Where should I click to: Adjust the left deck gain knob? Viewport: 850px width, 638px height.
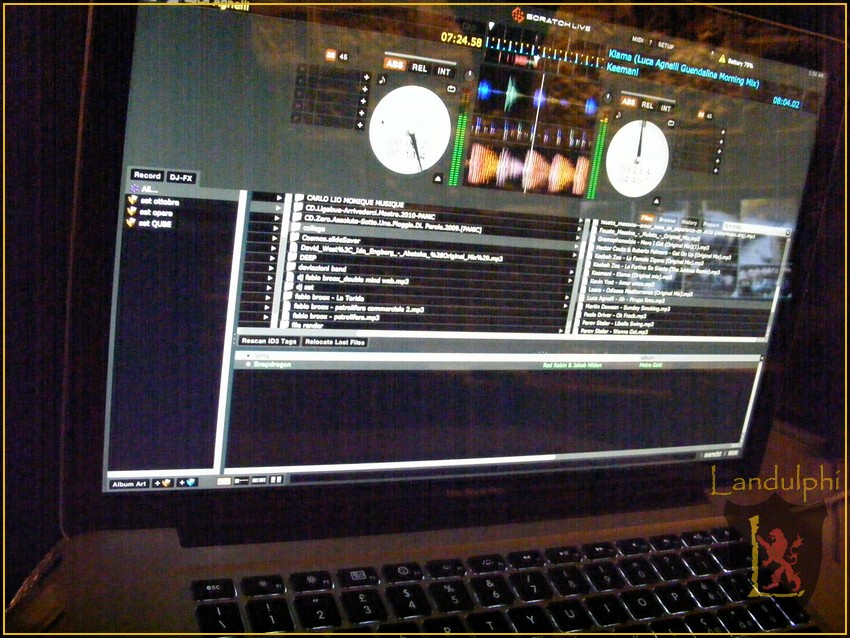tap(469, 75)
